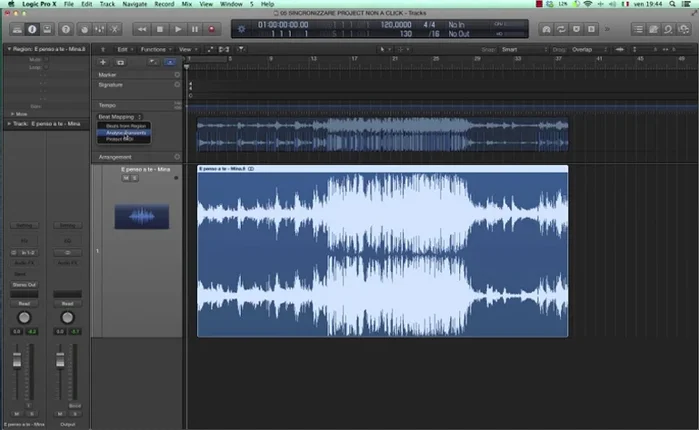Image resolution: width=699 pixels, height=430 pixels.
Task: Open the Beat Mapping dropdown
Action: click(x=120, y=116)
